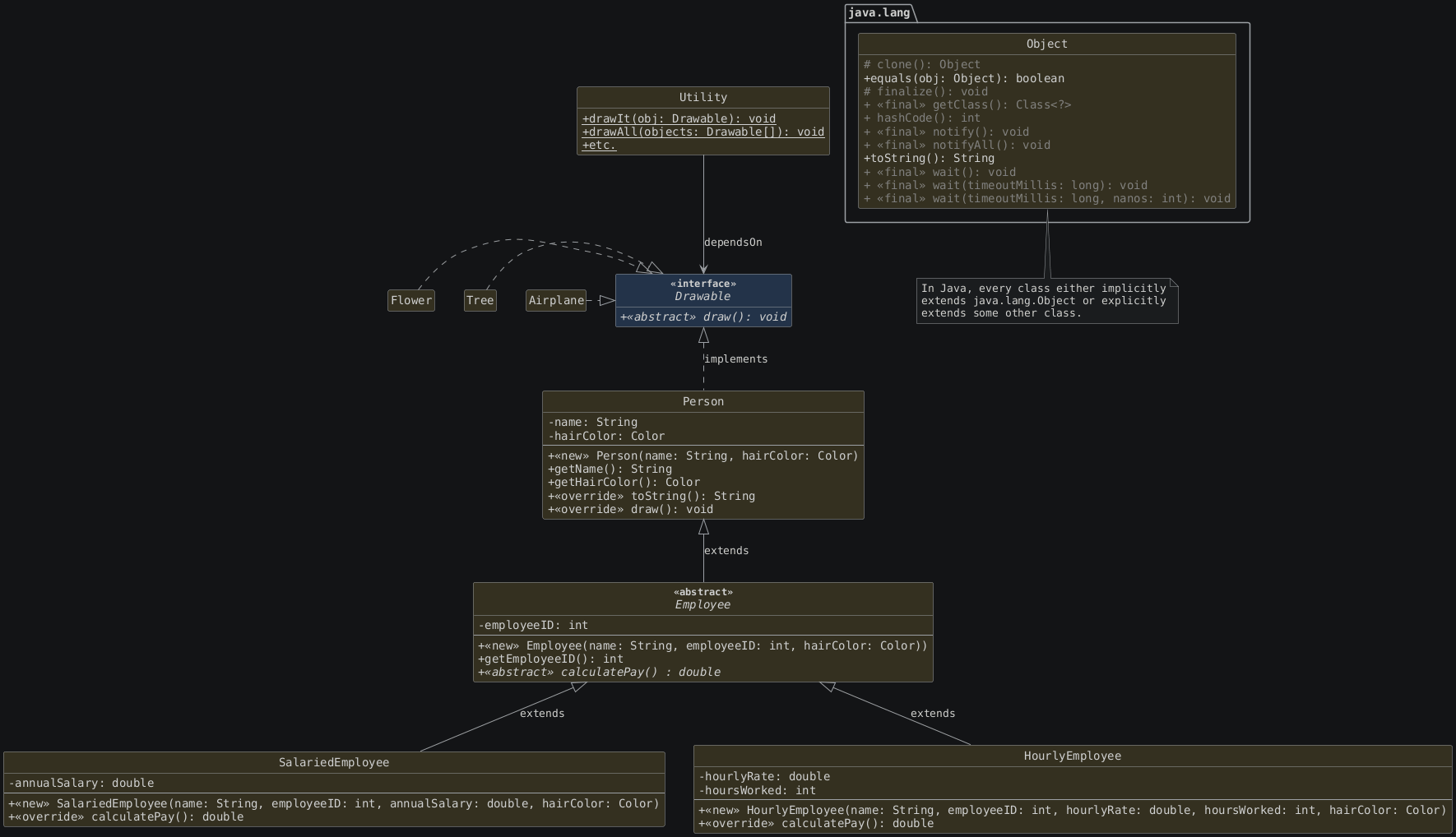Click extends label toward HourlyEmployee
The width and height of the screenshot is (1456, 837).
tap(933, 714)
